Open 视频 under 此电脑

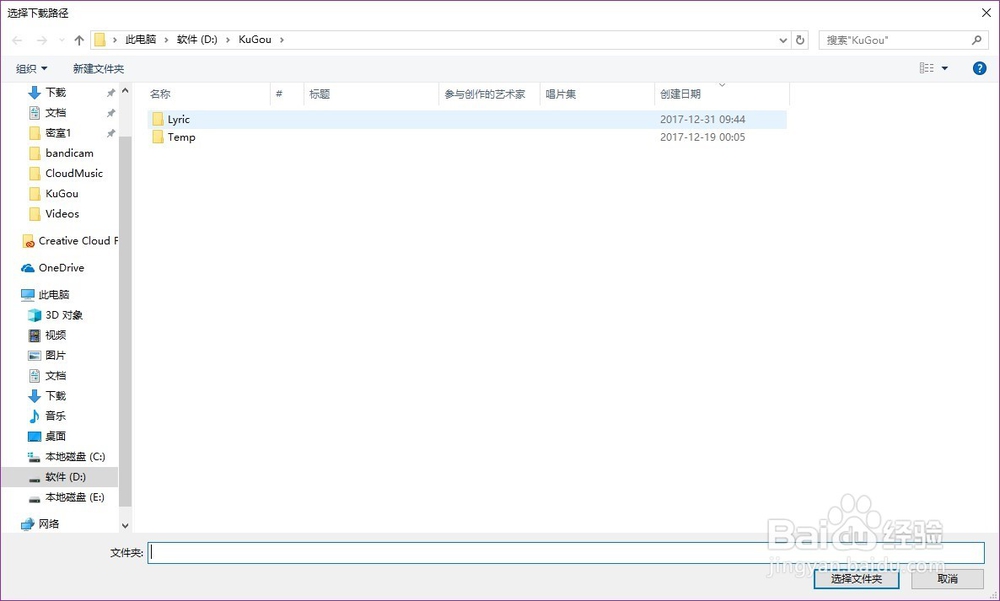(55, 335)
